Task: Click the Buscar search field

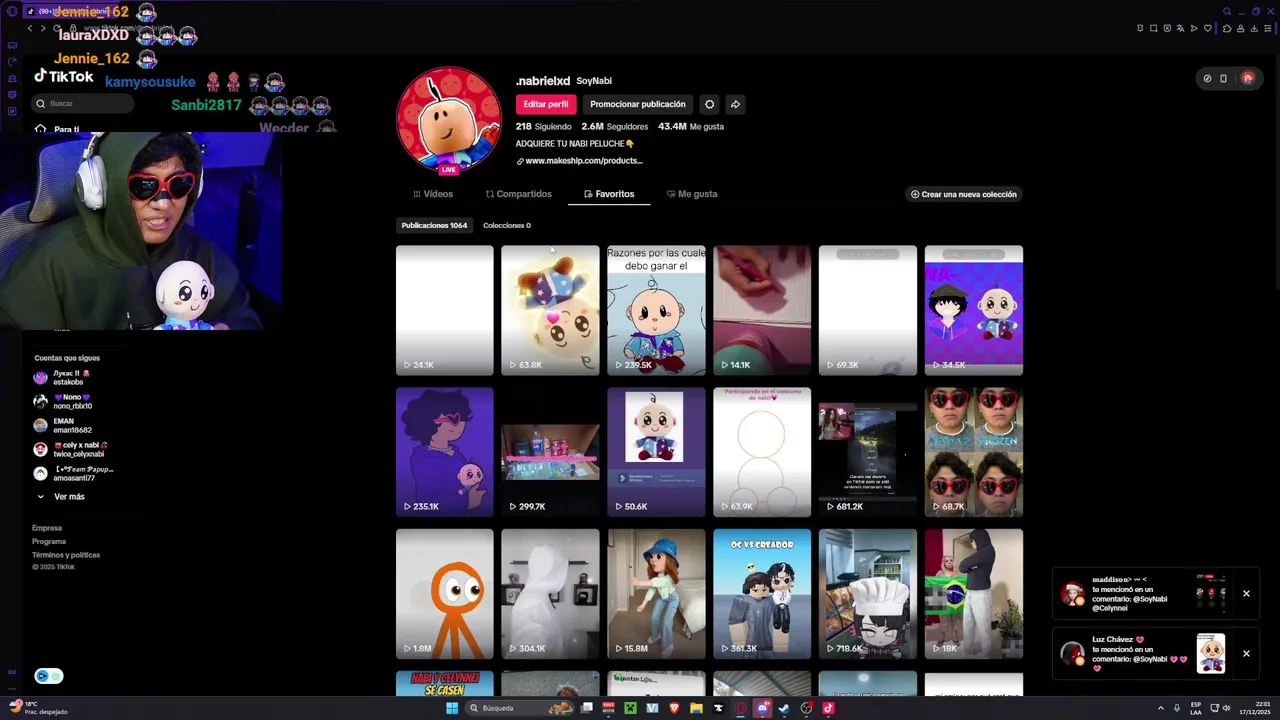Action: 82,103
